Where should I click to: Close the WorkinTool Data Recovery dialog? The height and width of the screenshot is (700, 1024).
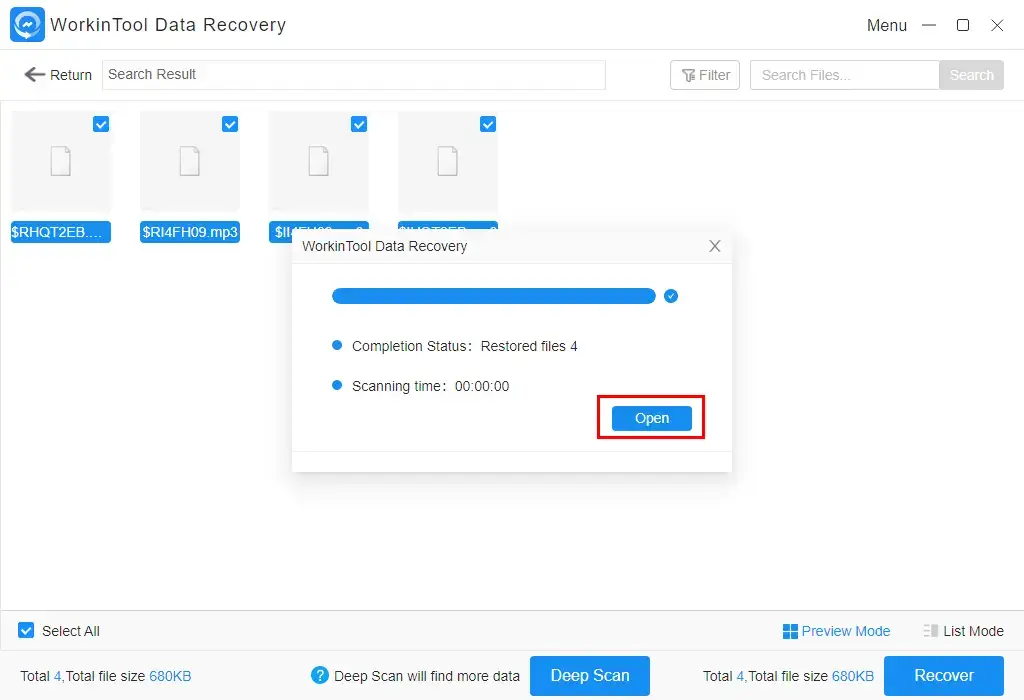coord(714,246)
